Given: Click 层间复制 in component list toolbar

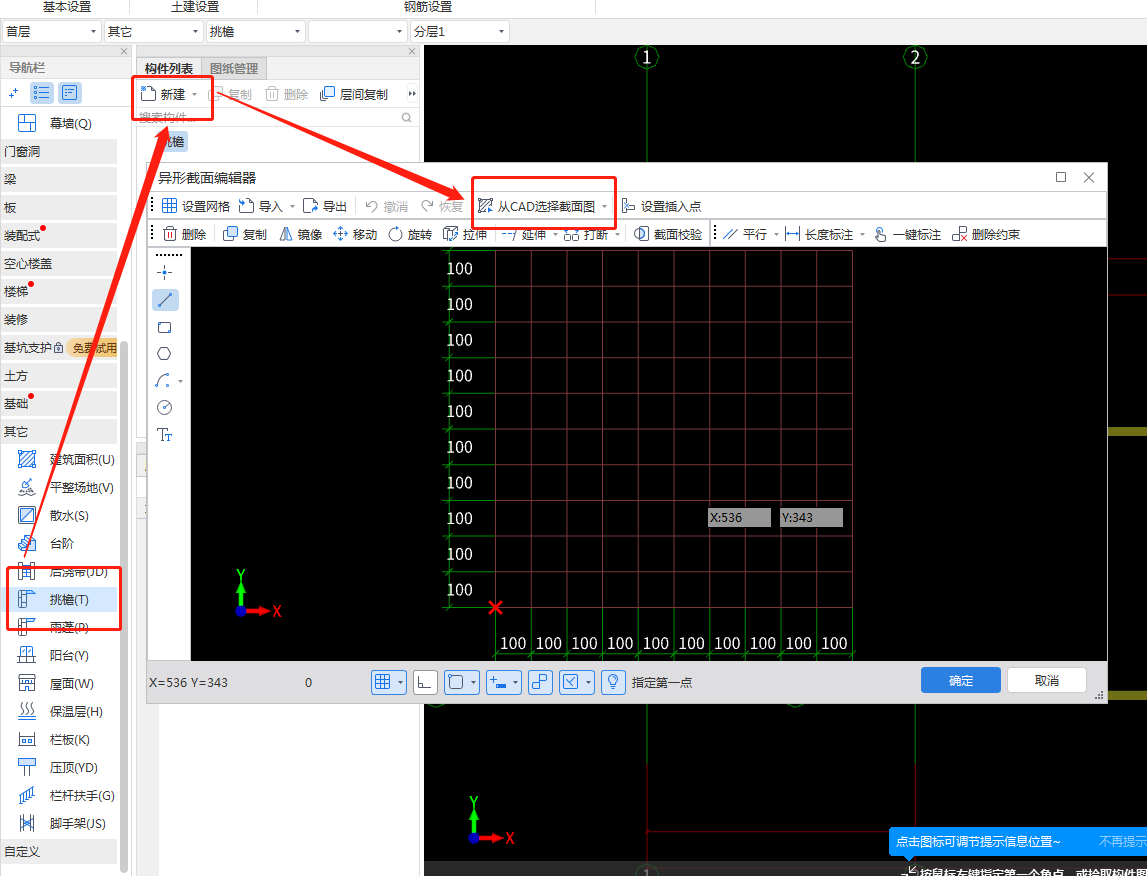Looking at the screenshot, I should [x=354, y=94].
